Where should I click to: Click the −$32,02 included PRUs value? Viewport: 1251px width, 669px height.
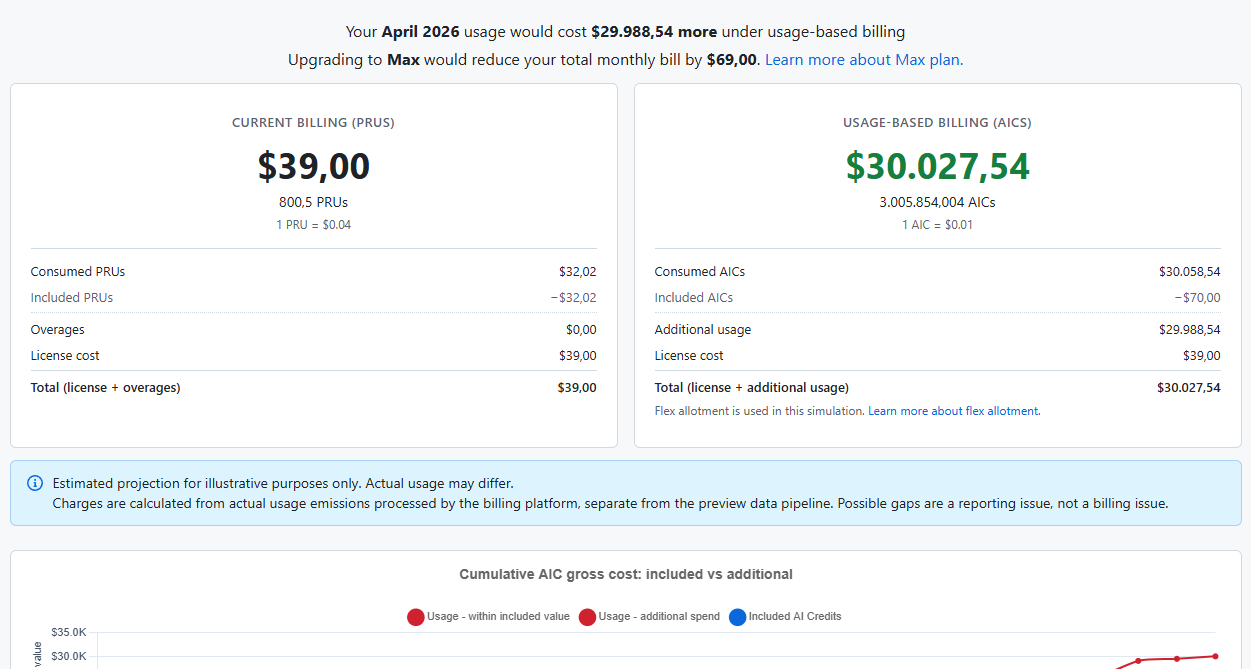(x=573, y=298)
